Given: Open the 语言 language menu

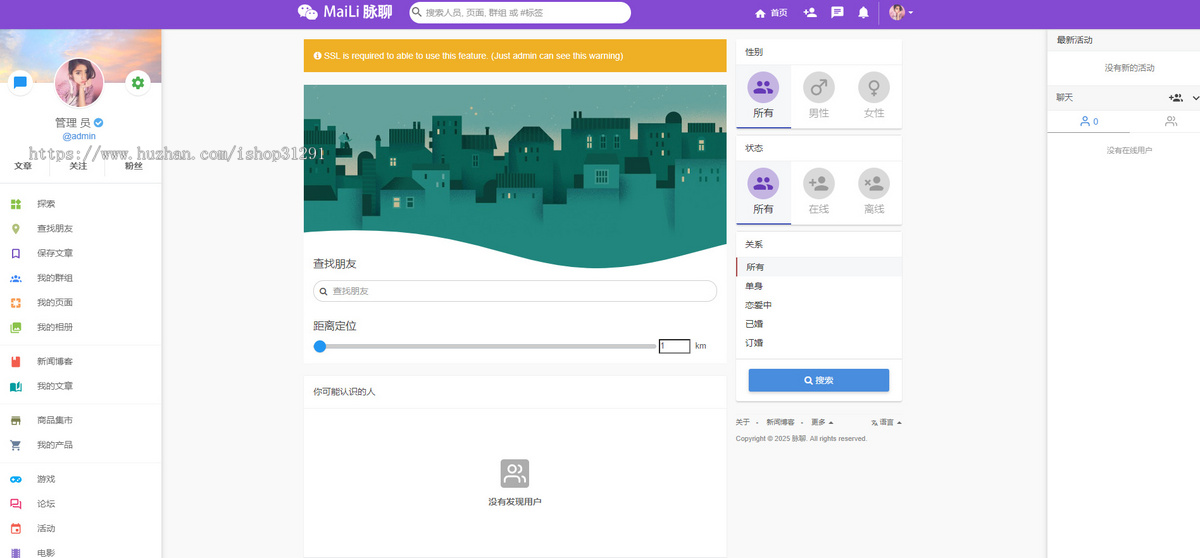Looking at the screenshot, I should pos(886,422).
